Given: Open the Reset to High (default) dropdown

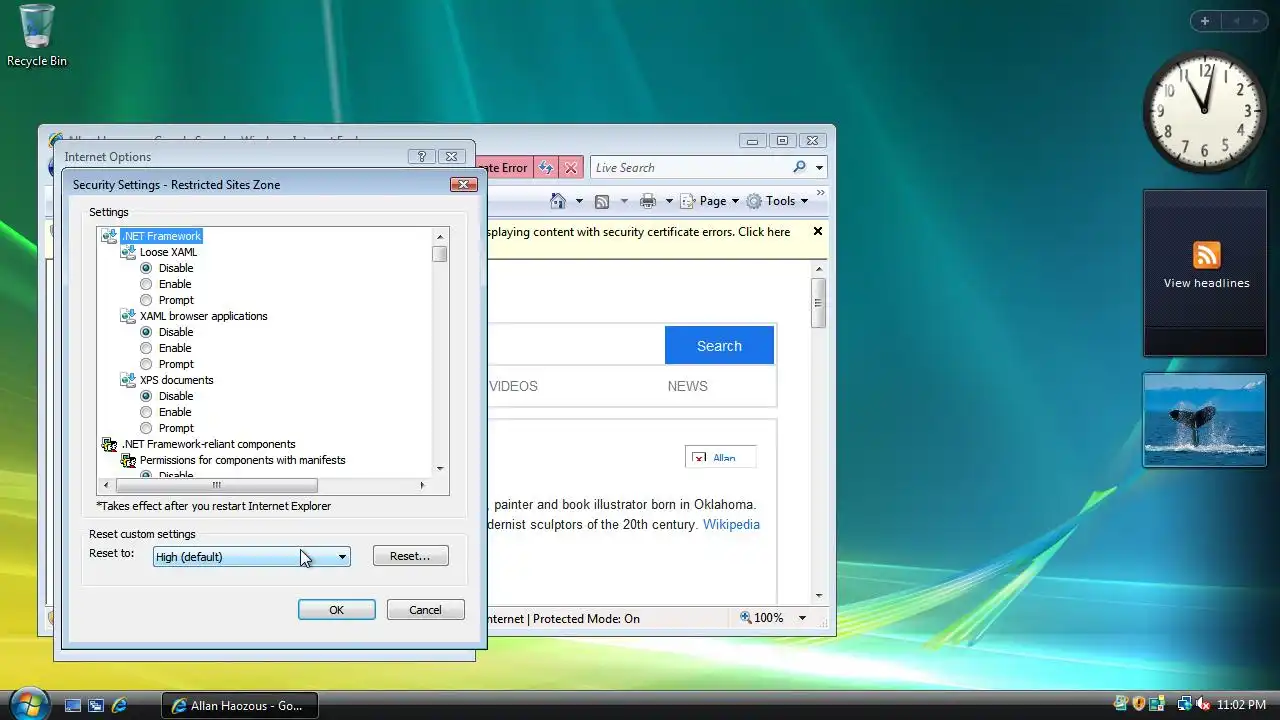Looking at the screenshot, I should click(251, 556).
